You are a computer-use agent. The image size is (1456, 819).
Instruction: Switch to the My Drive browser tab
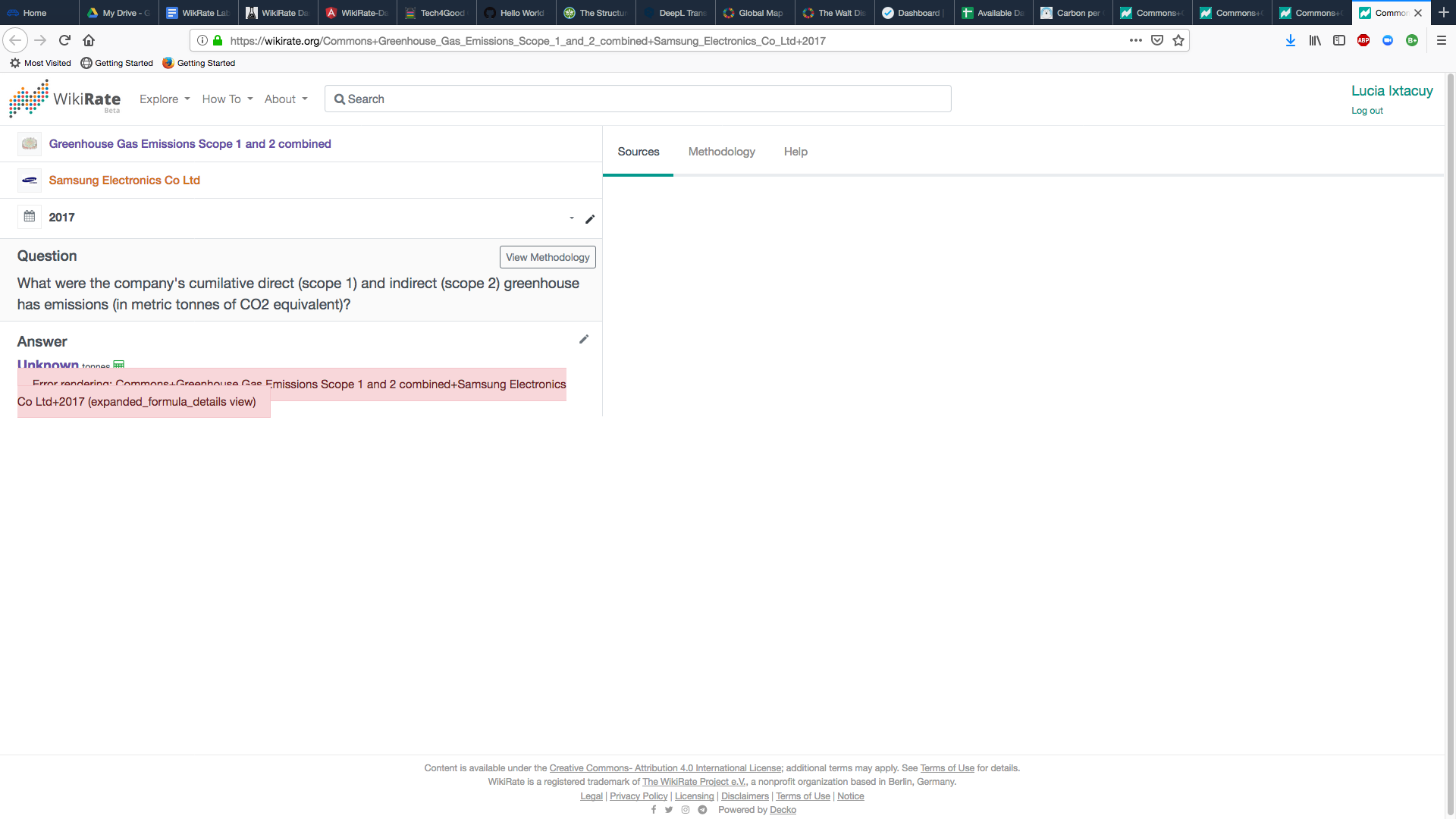(x=119, y=13)
